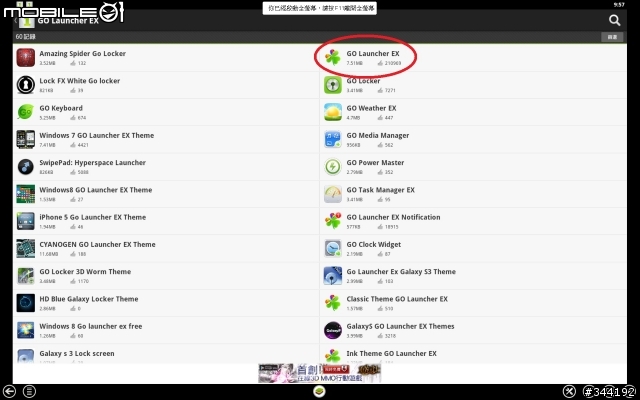Select Ink Theme GO Launcher EX title

(x=391, y=353)
